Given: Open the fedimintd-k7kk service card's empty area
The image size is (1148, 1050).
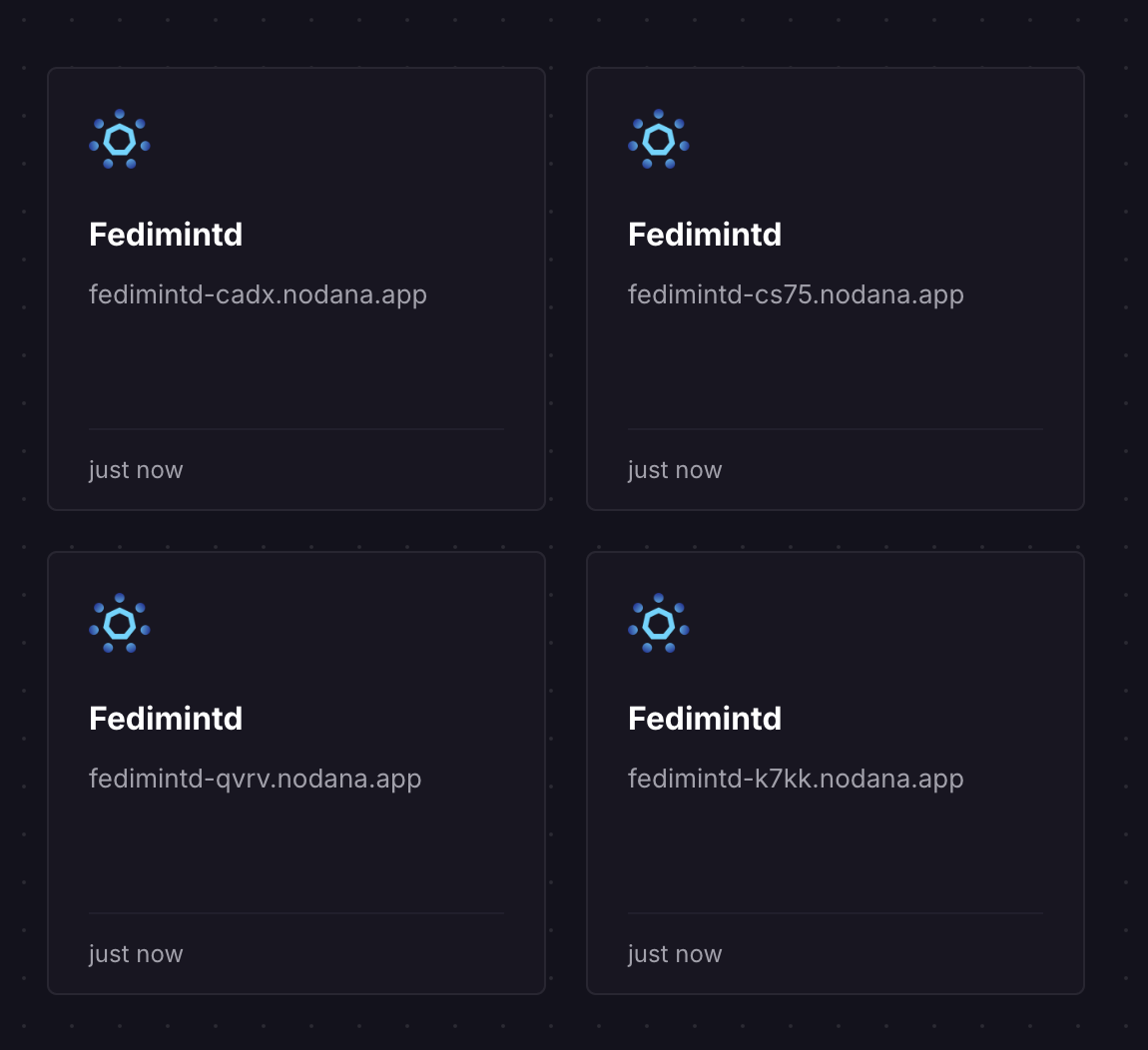Looking at the screenshot, I should tap(836, 849).
